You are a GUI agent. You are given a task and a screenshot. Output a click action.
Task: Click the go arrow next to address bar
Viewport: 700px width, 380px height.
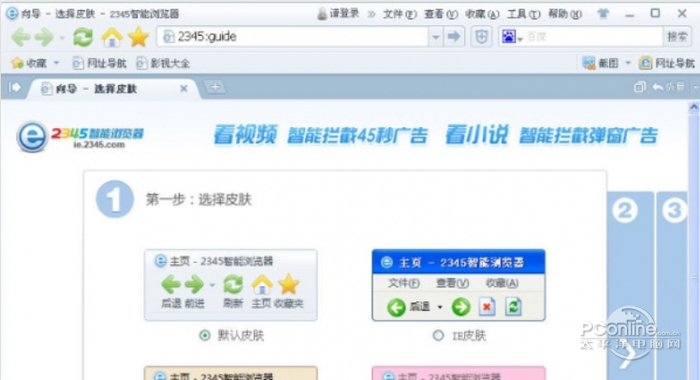coord(454,37)
